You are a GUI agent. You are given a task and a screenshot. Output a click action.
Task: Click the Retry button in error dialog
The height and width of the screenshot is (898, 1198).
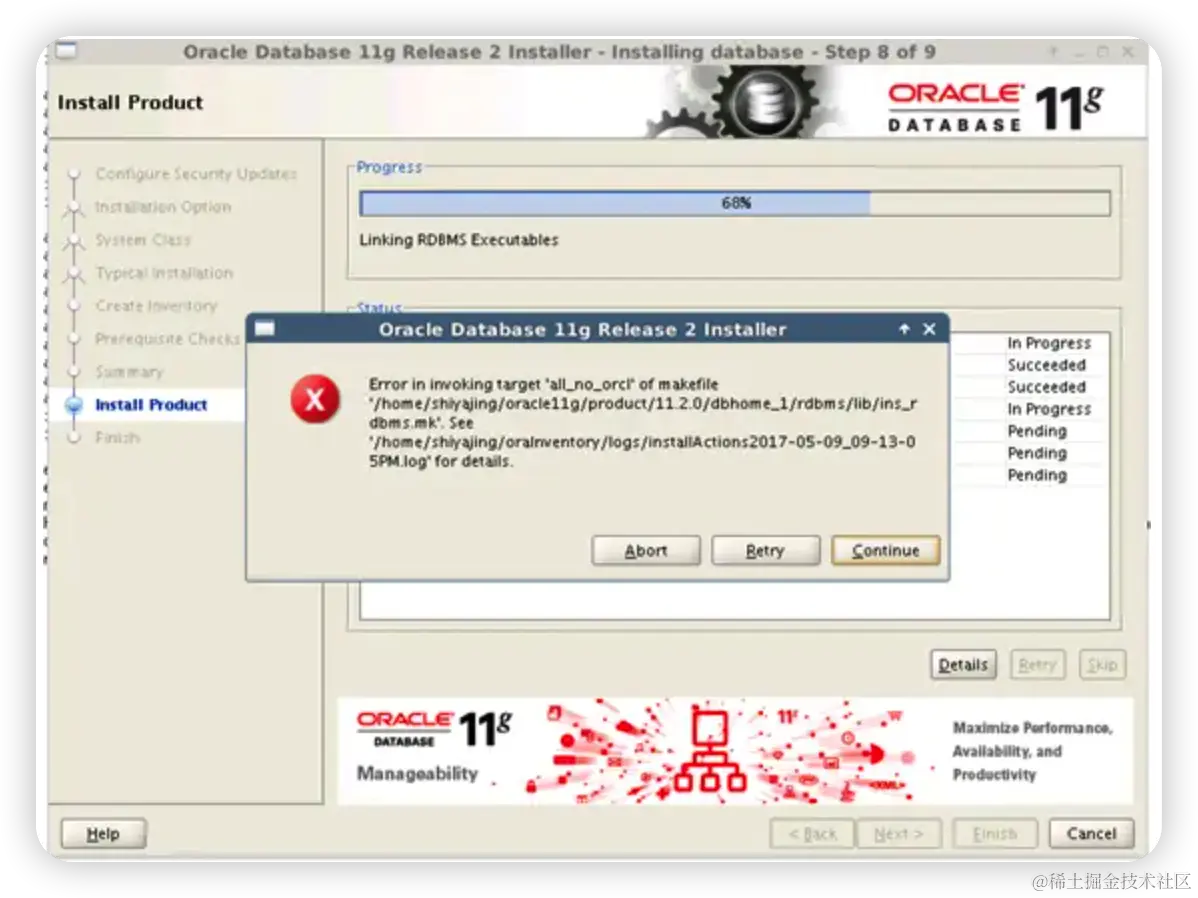[766, 550]
